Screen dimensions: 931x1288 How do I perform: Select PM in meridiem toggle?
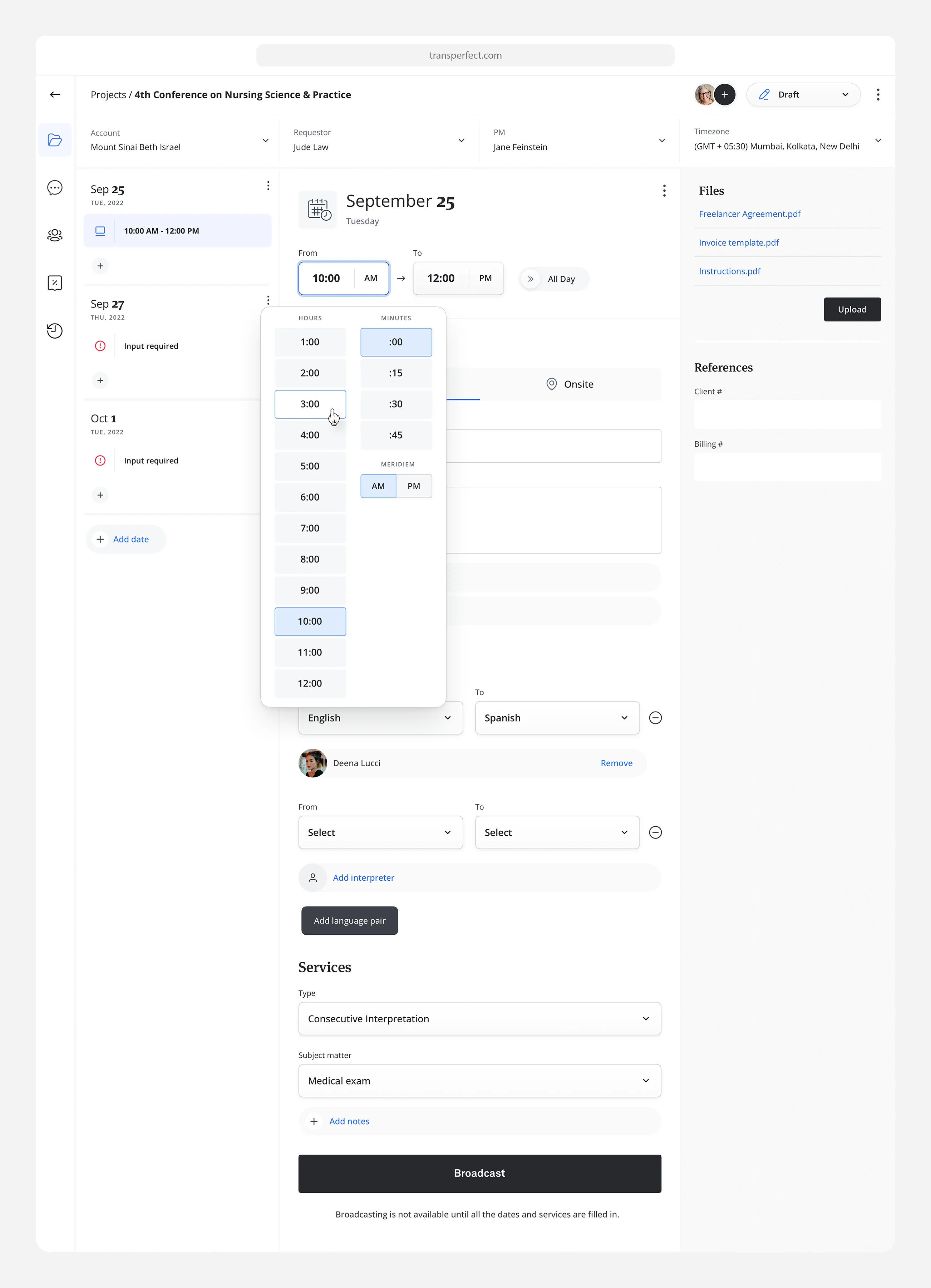click(x=414, y=486)
